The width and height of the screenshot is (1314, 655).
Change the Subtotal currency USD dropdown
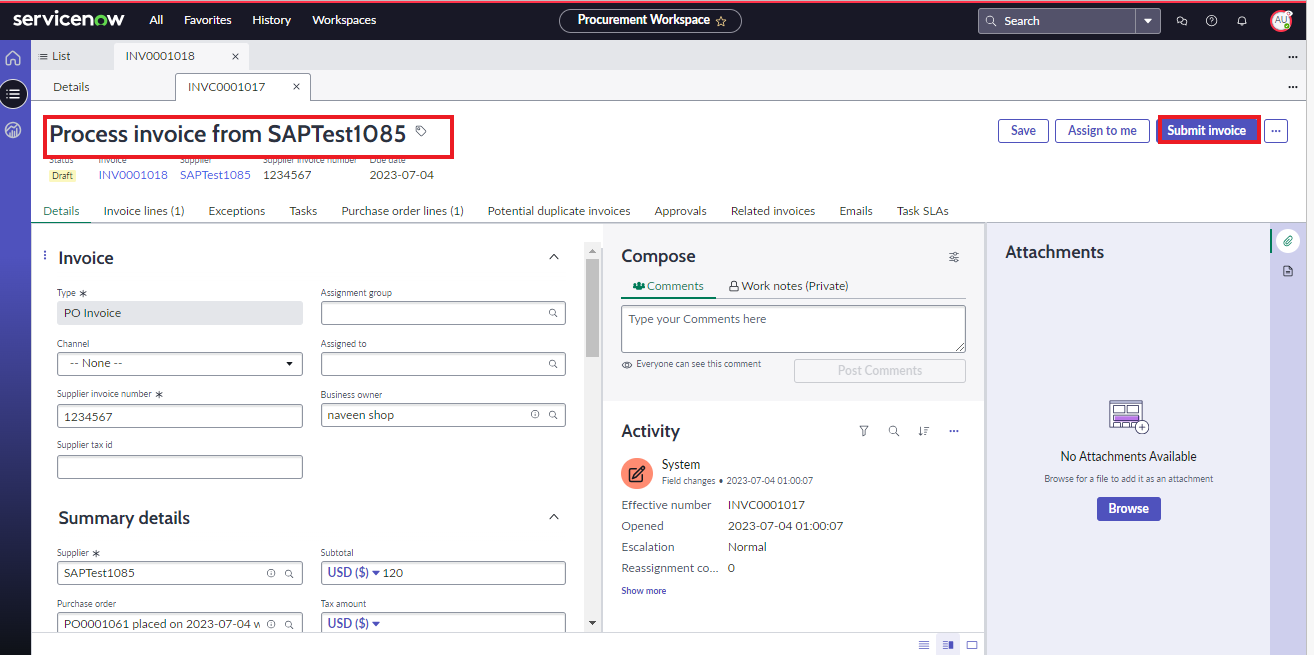[x=354, y=573]
